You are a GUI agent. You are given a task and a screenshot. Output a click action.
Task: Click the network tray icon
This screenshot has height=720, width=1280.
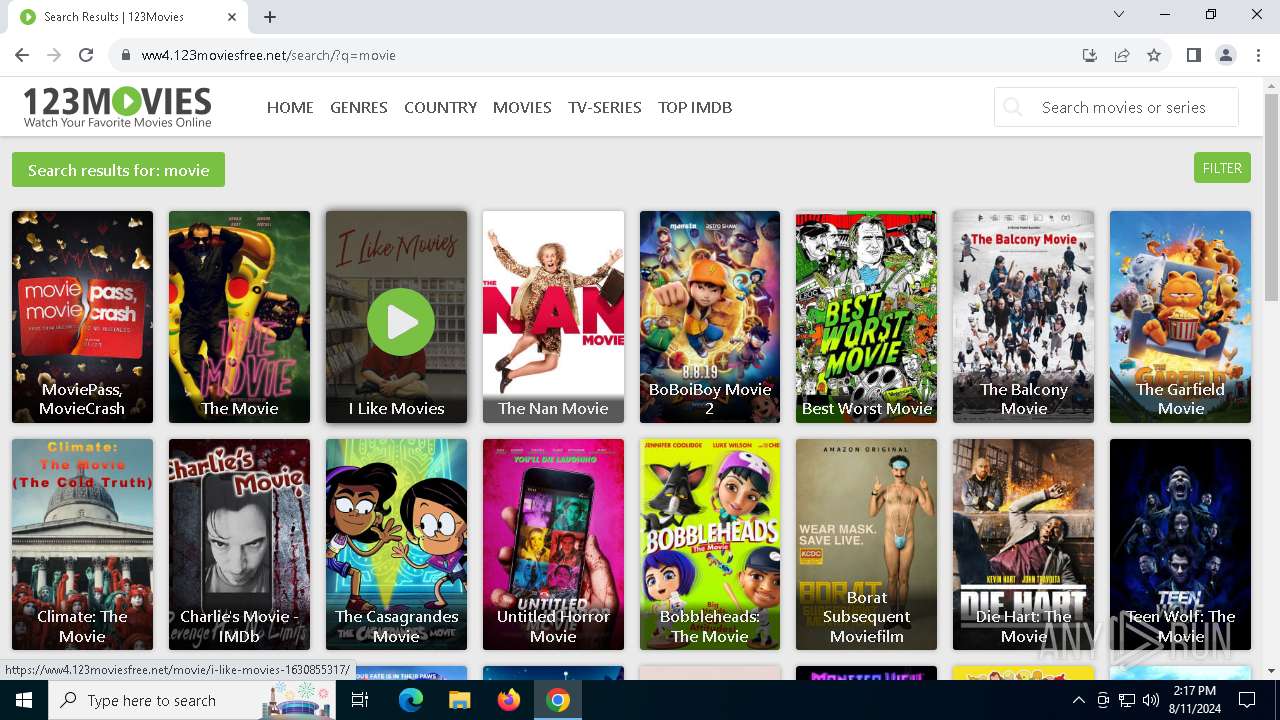(x=1127, y=700)
